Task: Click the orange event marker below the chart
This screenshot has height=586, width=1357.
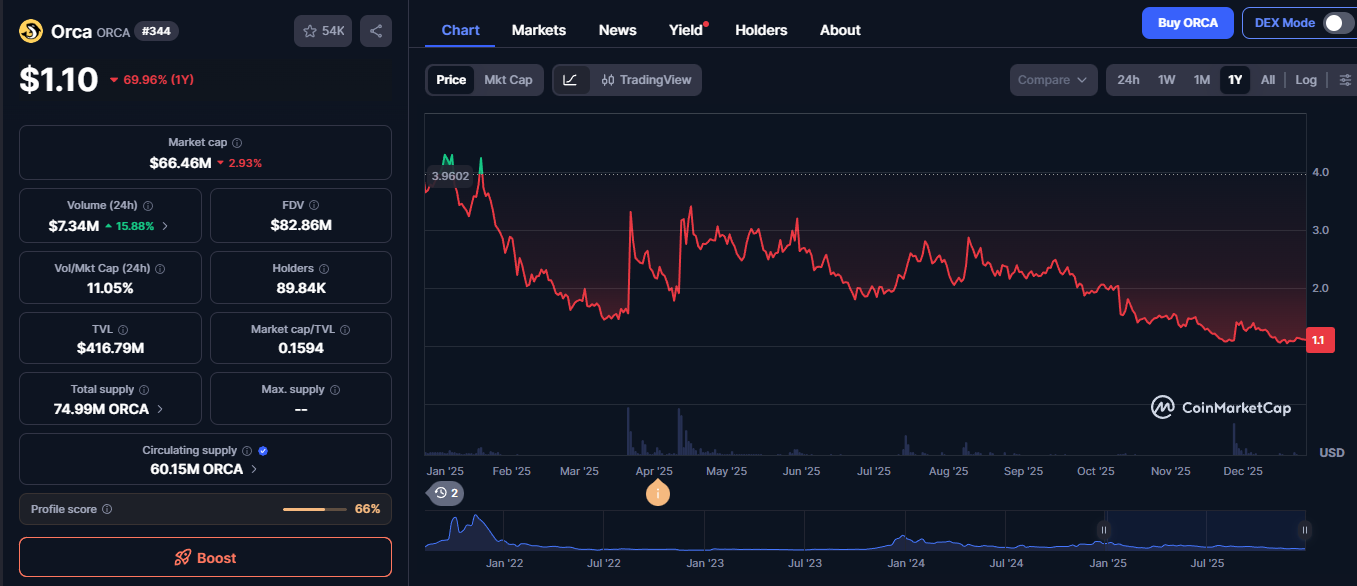Action: pos(657,493)
